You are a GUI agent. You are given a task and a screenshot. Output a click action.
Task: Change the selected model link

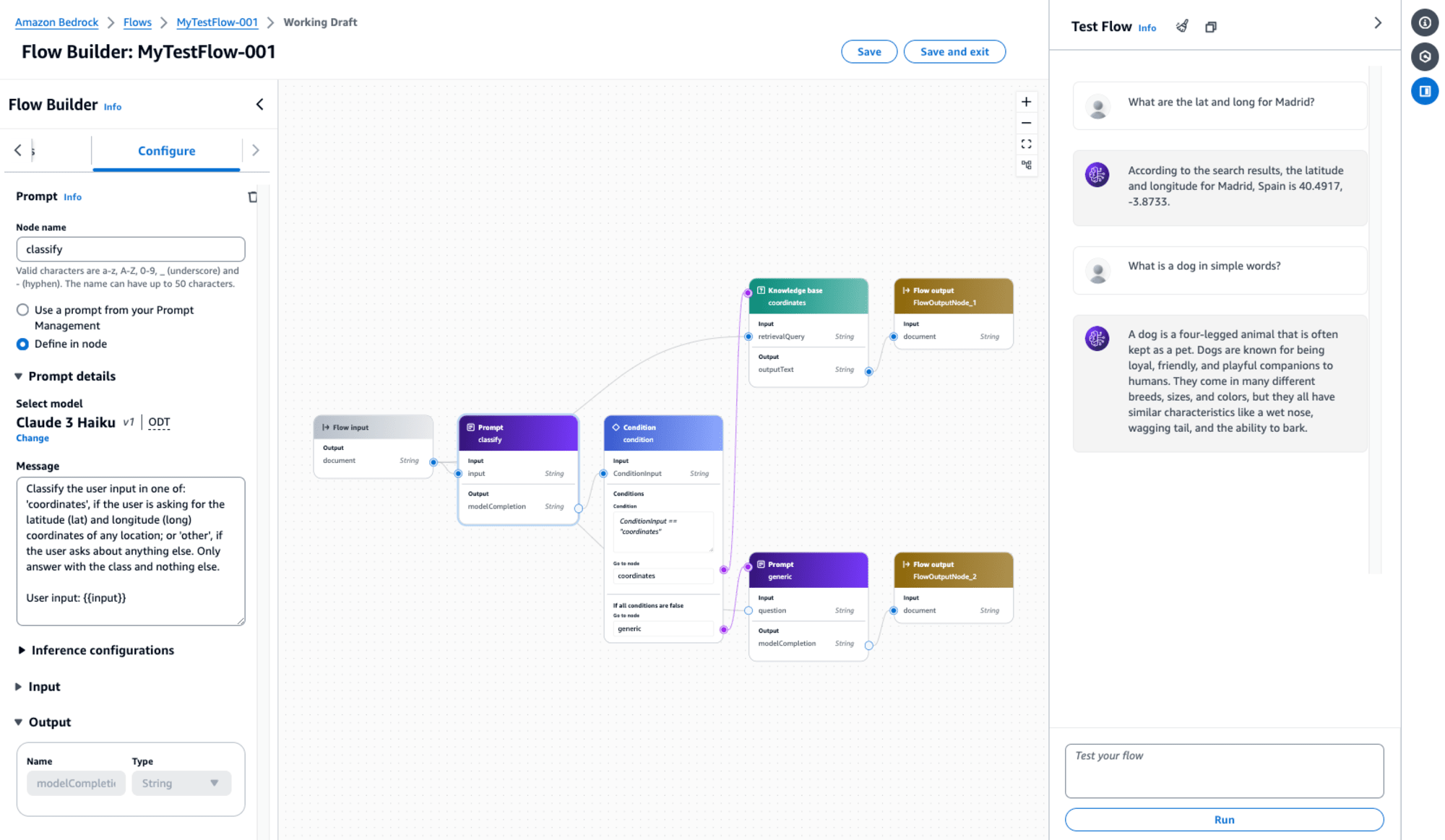(x=33, y=438)
